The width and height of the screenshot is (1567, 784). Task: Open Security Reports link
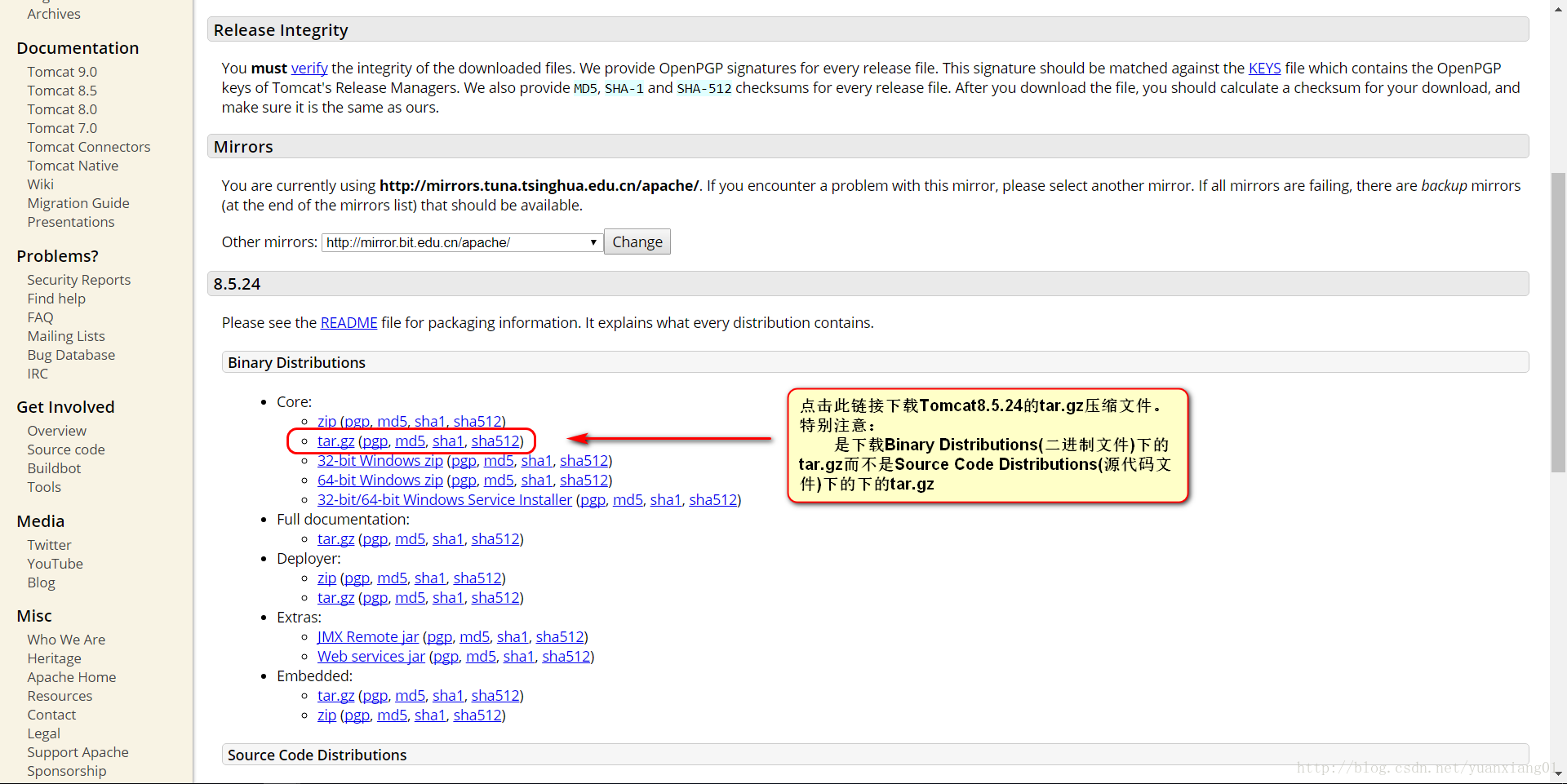(x=79, y=280)
